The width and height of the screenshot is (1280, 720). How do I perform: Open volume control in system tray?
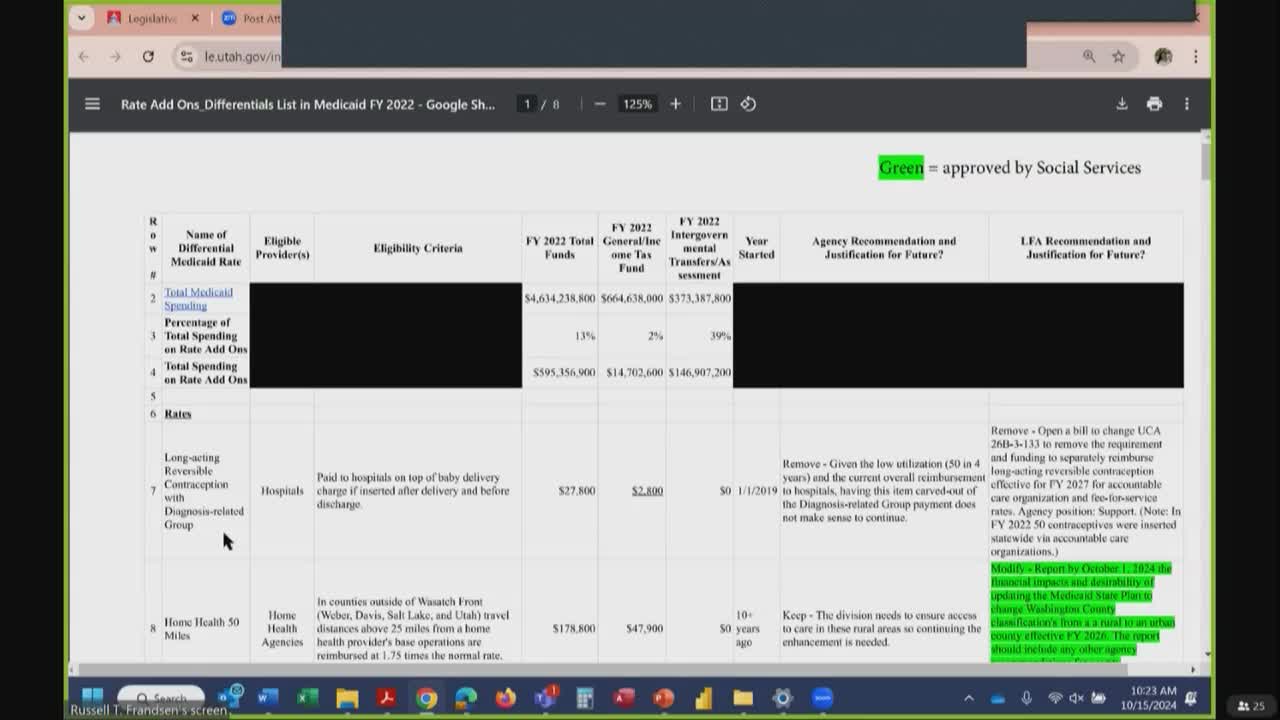click(x=1077, y=698)
